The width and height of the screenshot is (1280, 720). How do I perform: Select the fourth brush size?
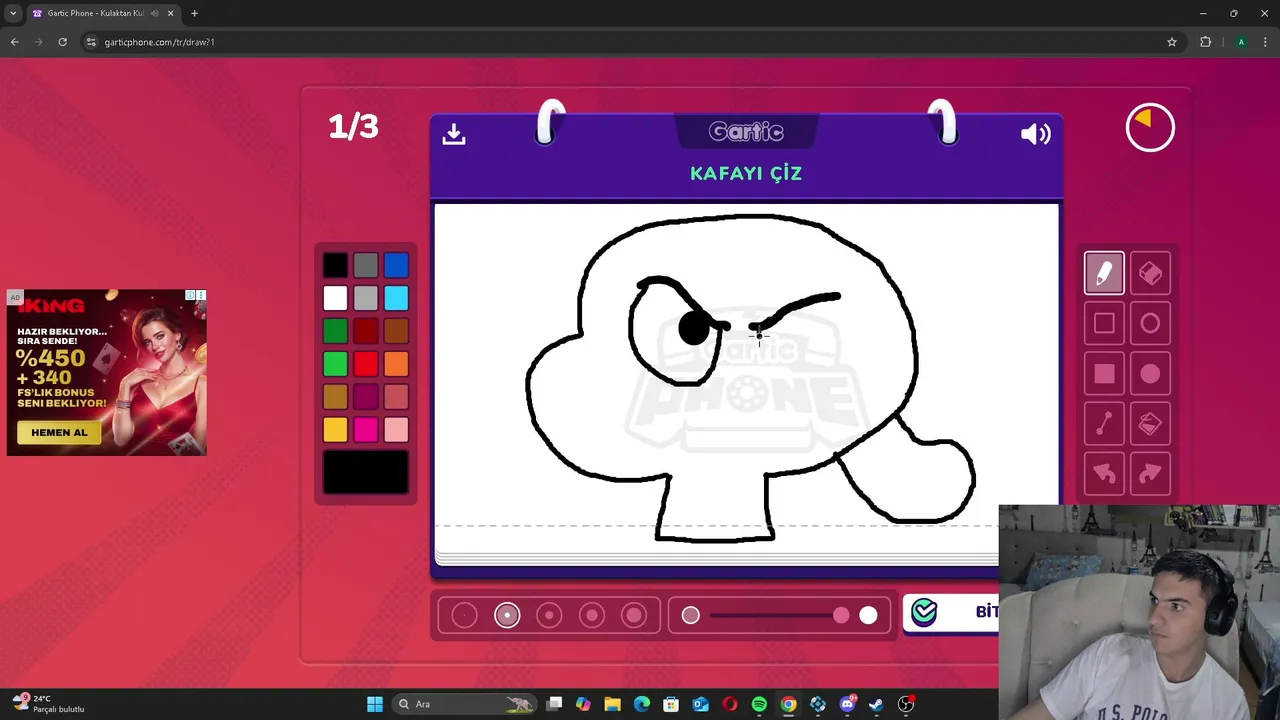[592, 615]
